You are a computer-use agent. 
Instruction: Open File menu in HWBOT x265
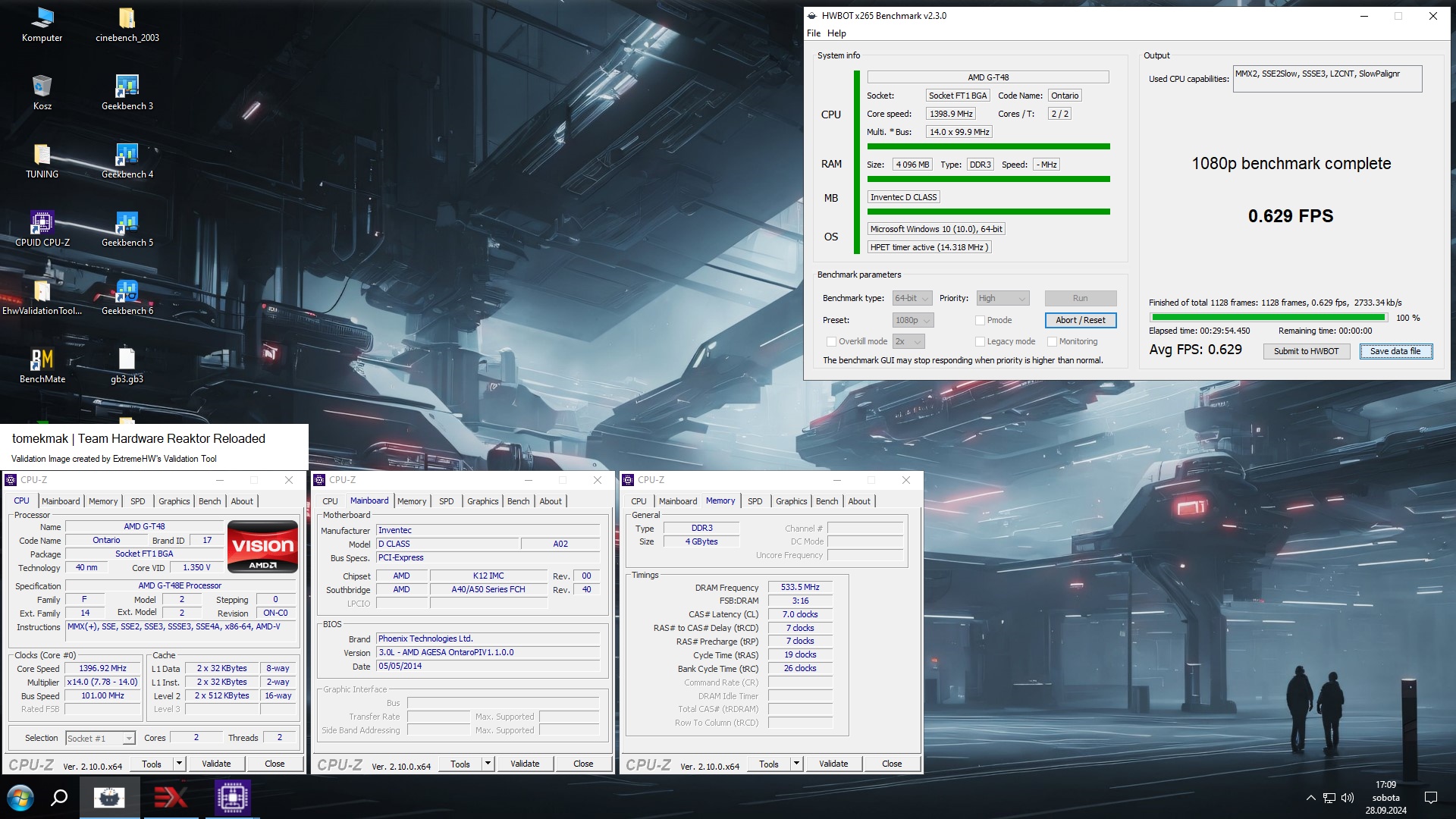click(x=814, y=33)
